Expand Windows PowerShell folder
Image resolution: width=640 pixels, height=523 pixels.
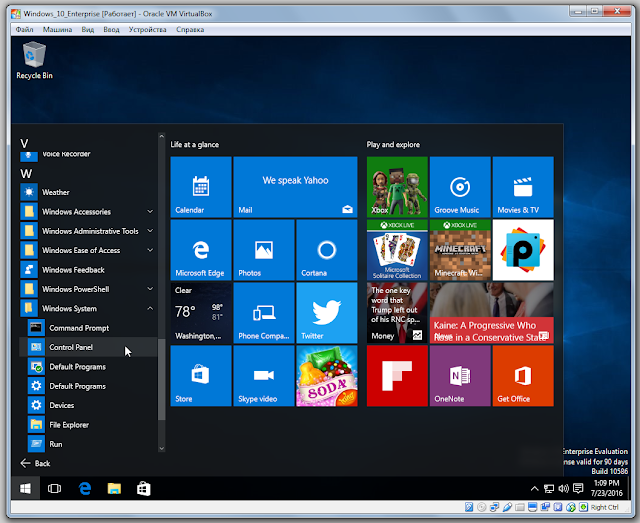pos(88,289)
